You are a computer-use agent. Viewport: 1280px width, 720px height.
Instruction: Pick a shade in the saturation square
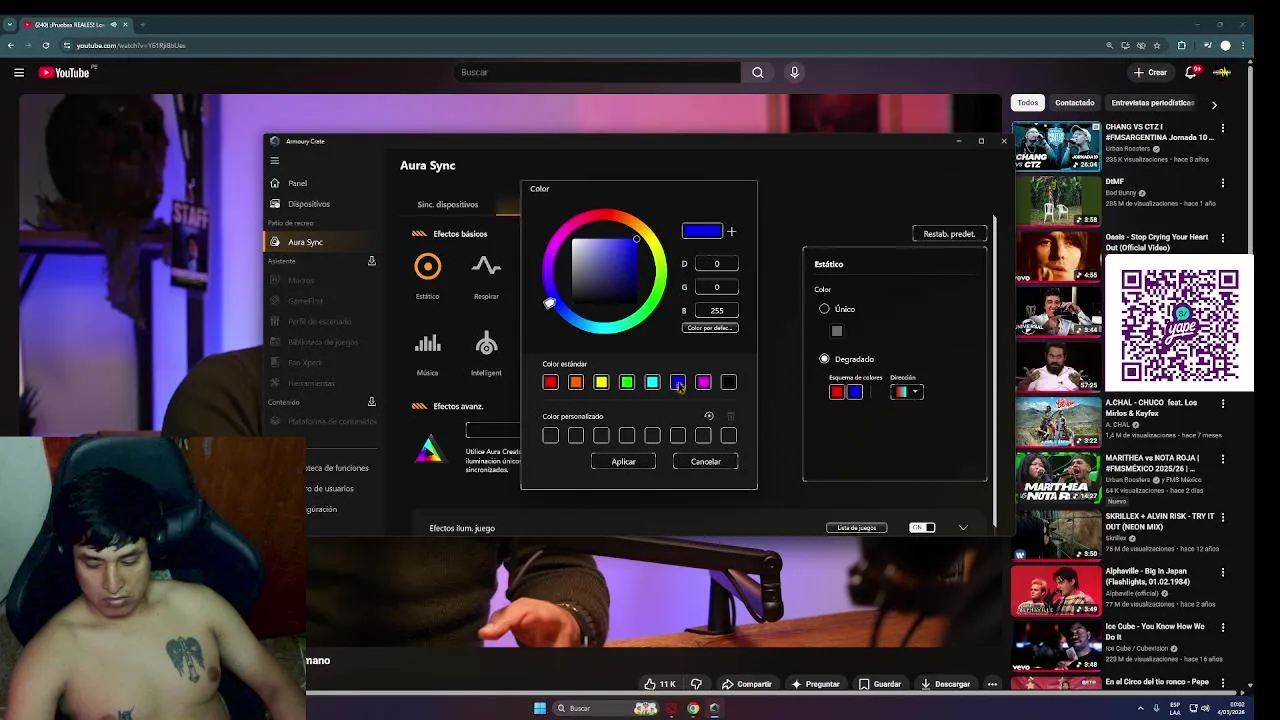pos(604,271)
